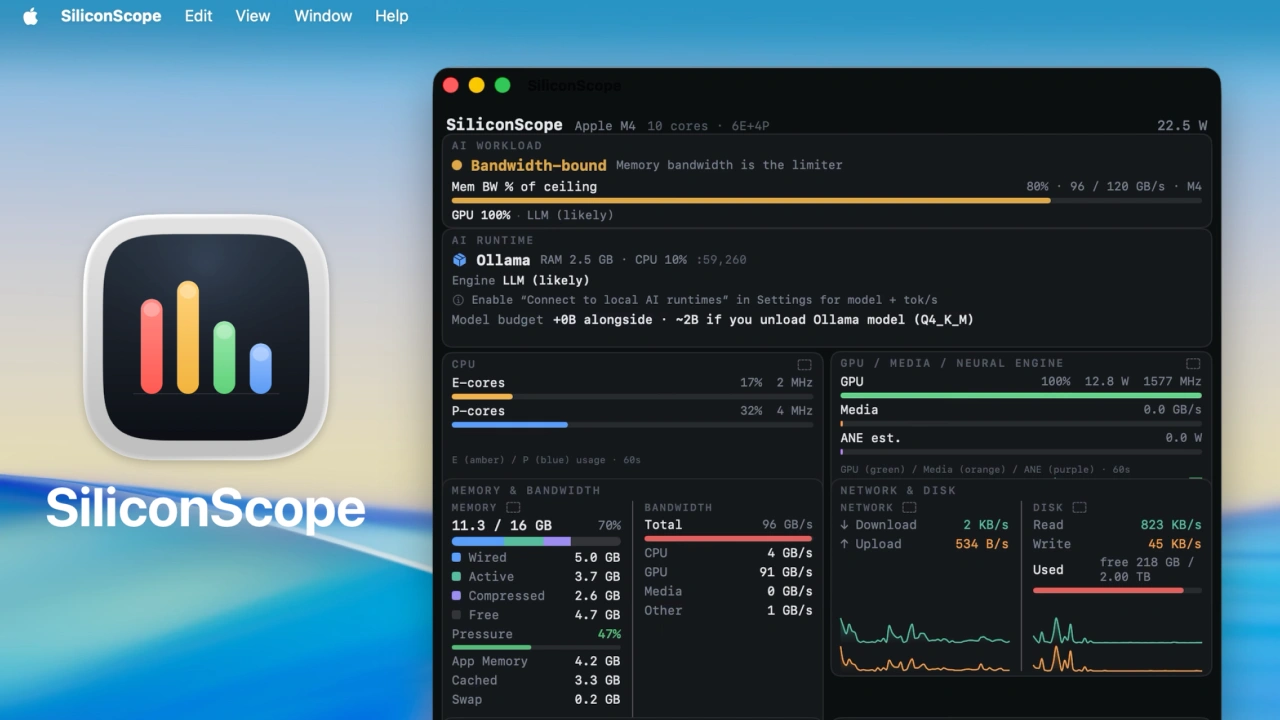Click the small box icon beside NETWORK
1280x720 pixels.
click(909, 508)
